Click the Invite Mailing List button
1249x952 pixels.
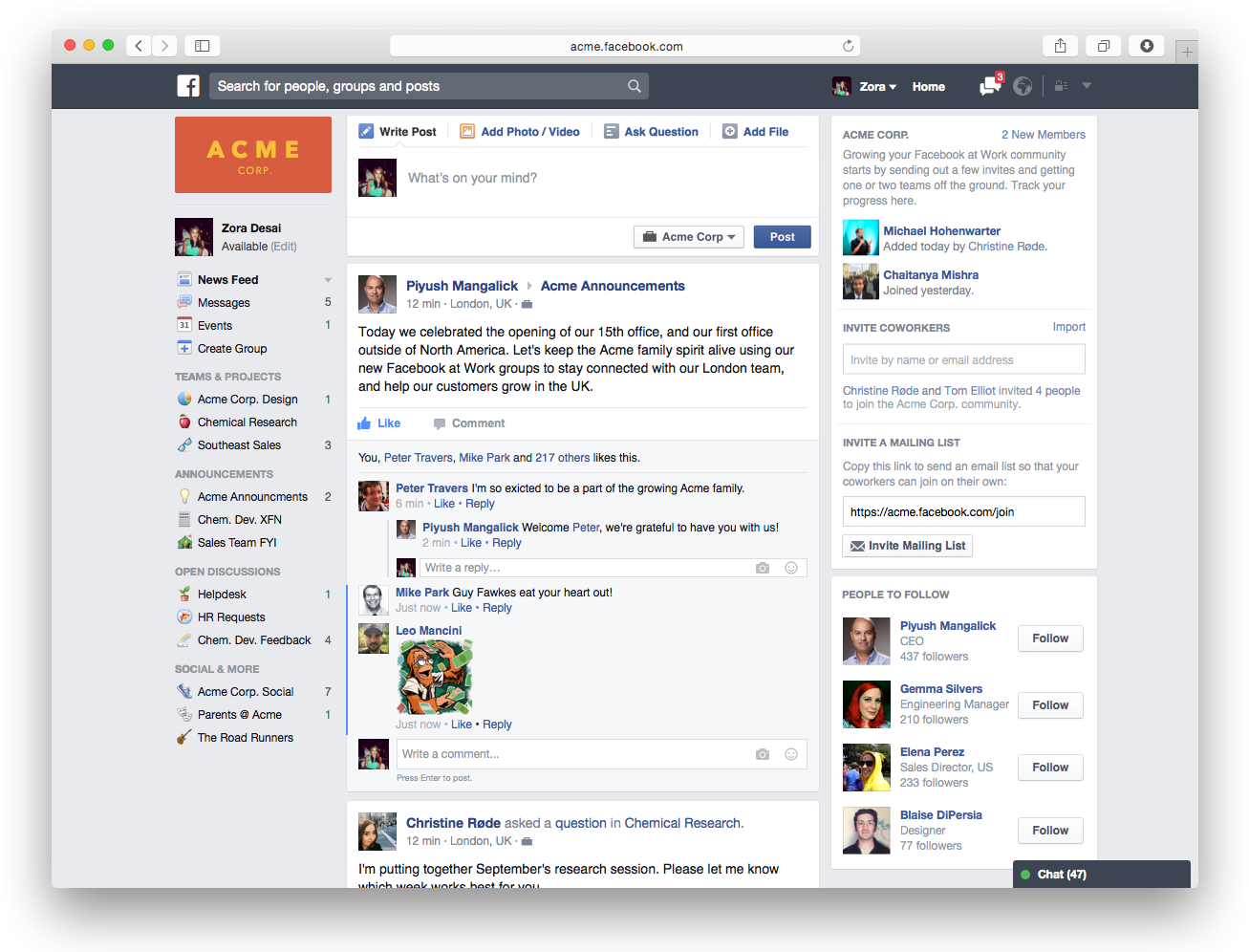pyautogui.click(x=908, y=546)
